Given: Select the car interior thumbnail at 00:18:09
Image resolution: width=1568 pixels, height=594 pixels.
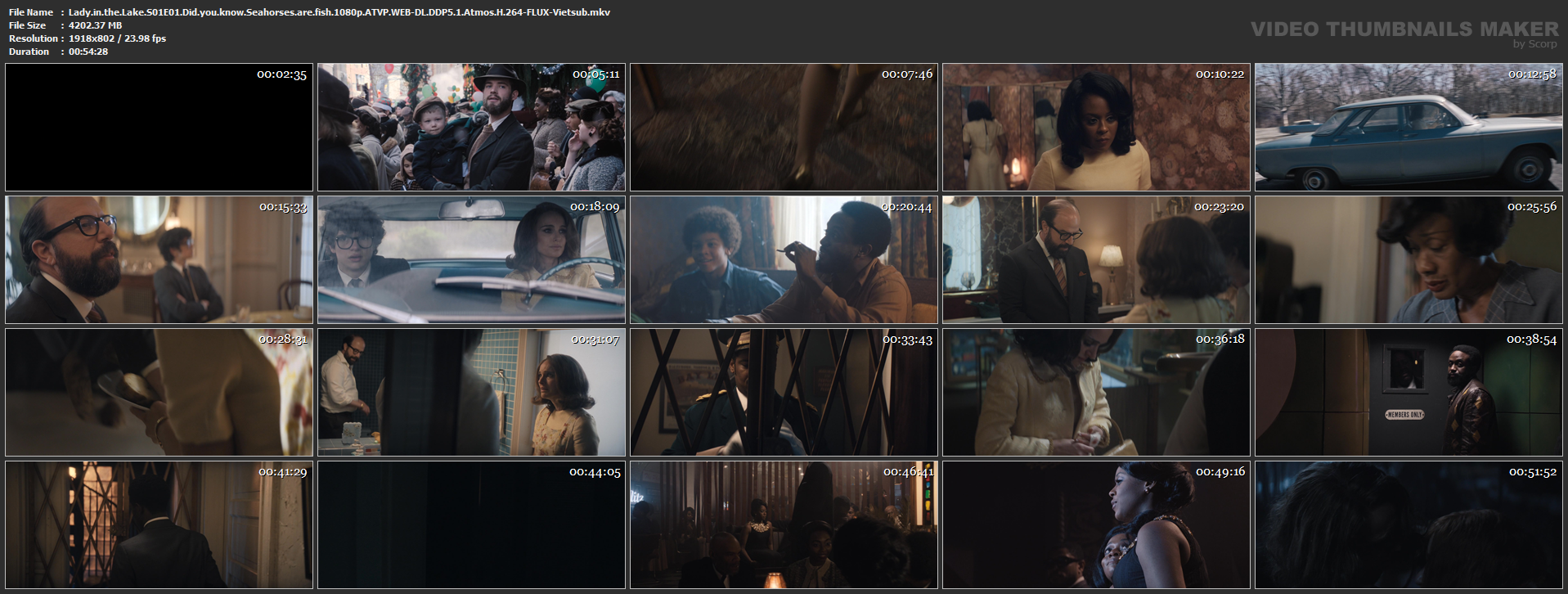Looking at the screenshot, I should click(471, 260).
